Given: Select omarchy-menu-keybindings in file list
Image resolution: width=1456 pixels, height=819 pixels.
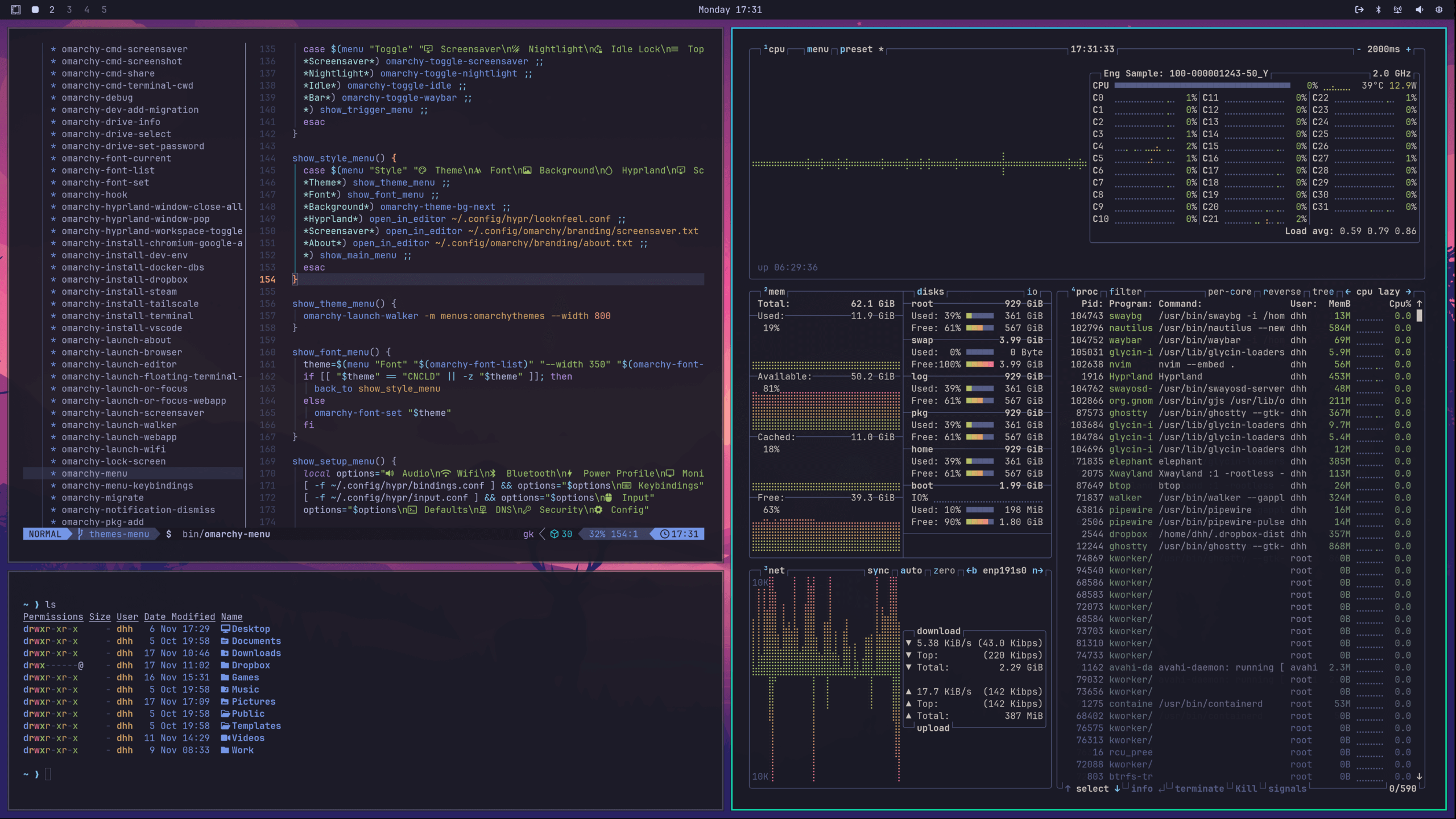Looking at the screenshot, I should (x=127, y=486).
